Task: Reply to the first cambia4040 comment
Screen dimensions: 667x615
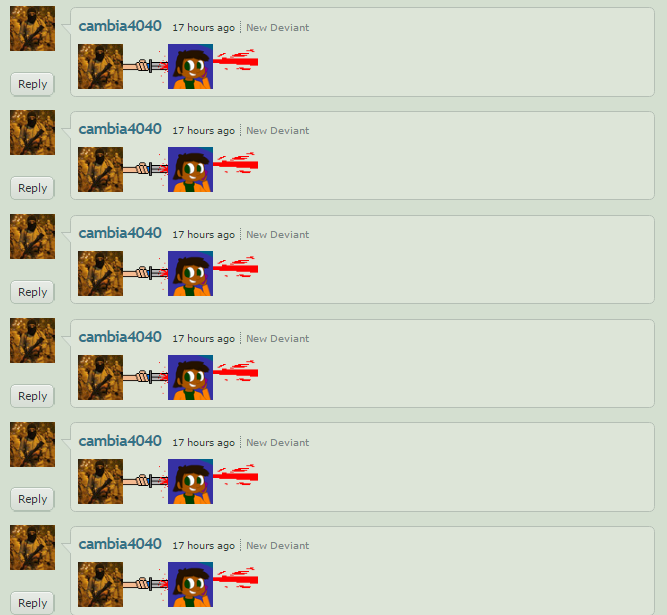Action: click(x=32, y=84)
